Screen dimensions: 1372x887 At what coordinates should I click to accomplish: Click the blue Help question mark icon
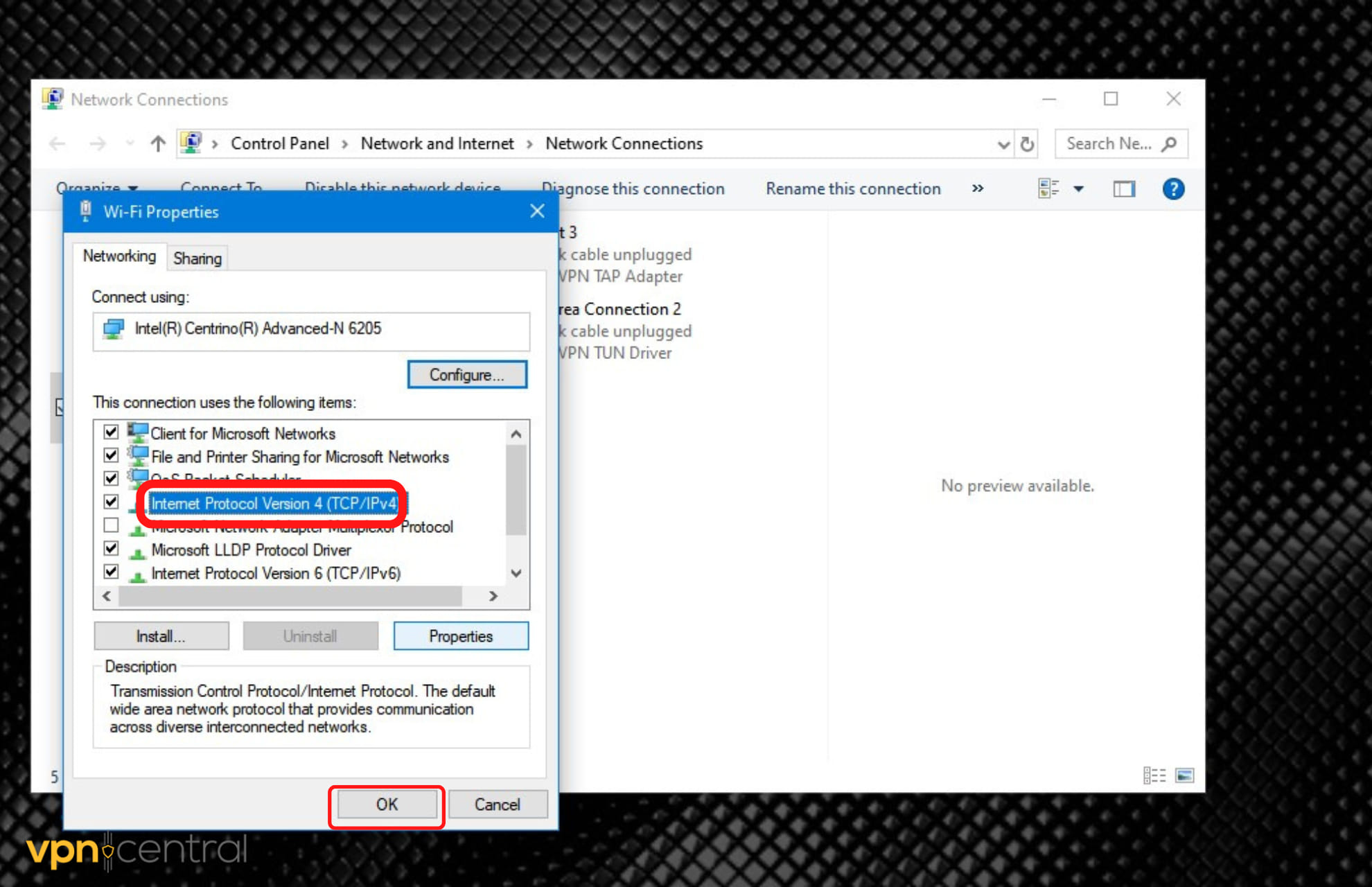coord(1172,188)
